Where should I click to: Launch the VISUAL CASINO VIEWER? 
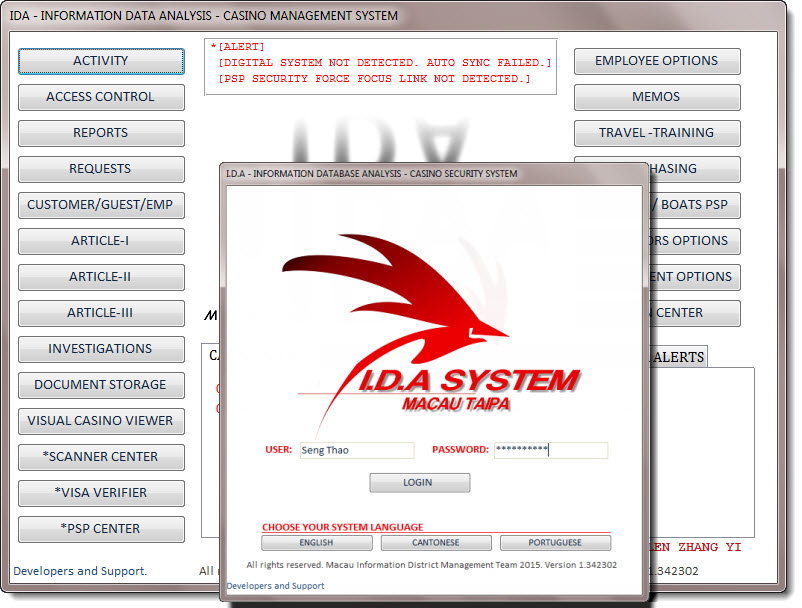(101, 421)
